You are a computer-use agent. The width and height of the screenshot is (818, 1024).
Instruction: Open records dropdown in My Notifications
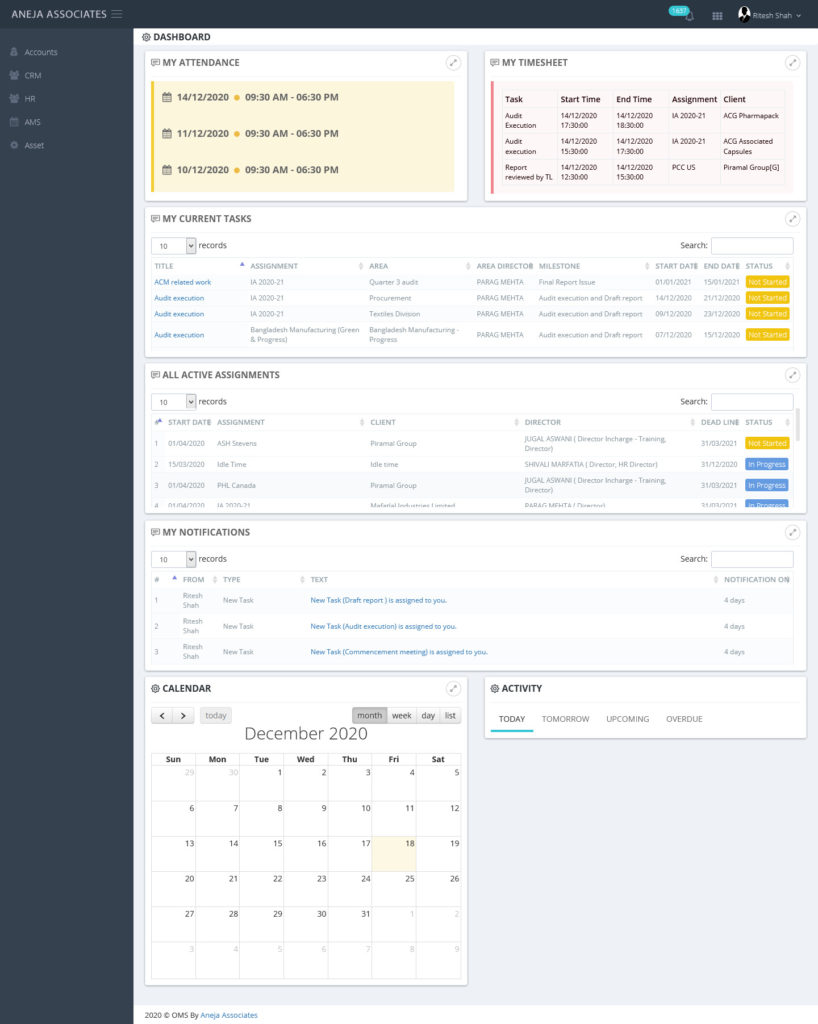tap(173, 559)
